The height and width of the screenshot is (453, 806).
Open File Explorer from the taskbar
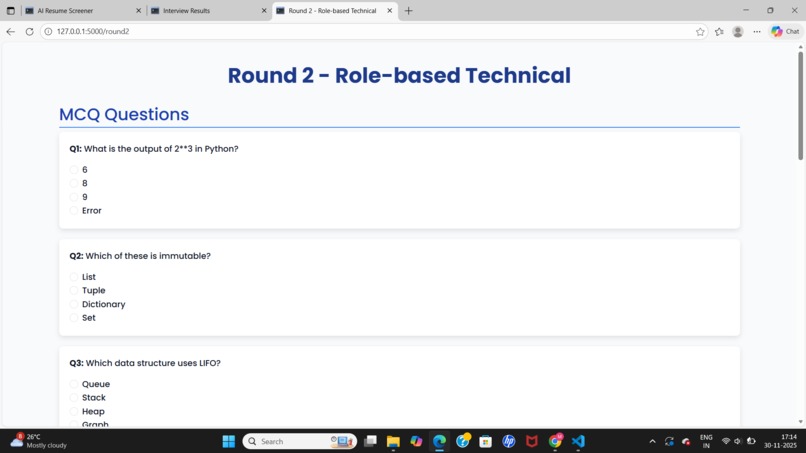(393, 441)
